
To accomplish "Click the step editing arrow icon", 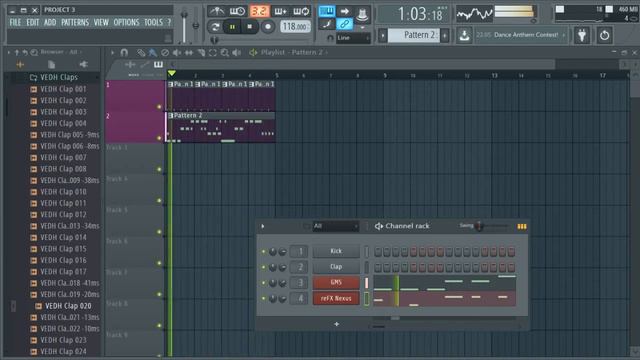I will click(345, 11).
